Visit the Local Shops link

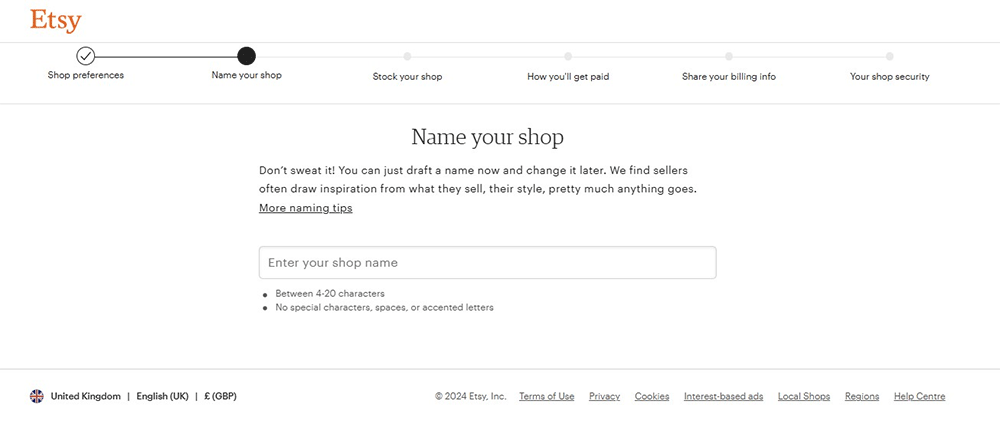(x=804, y=396)
